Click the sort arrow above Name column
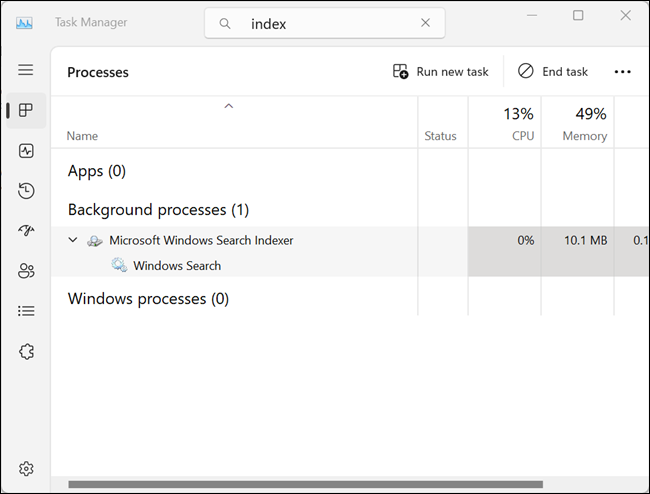This screenshot has width=650, height=494. tap(229, 106)
